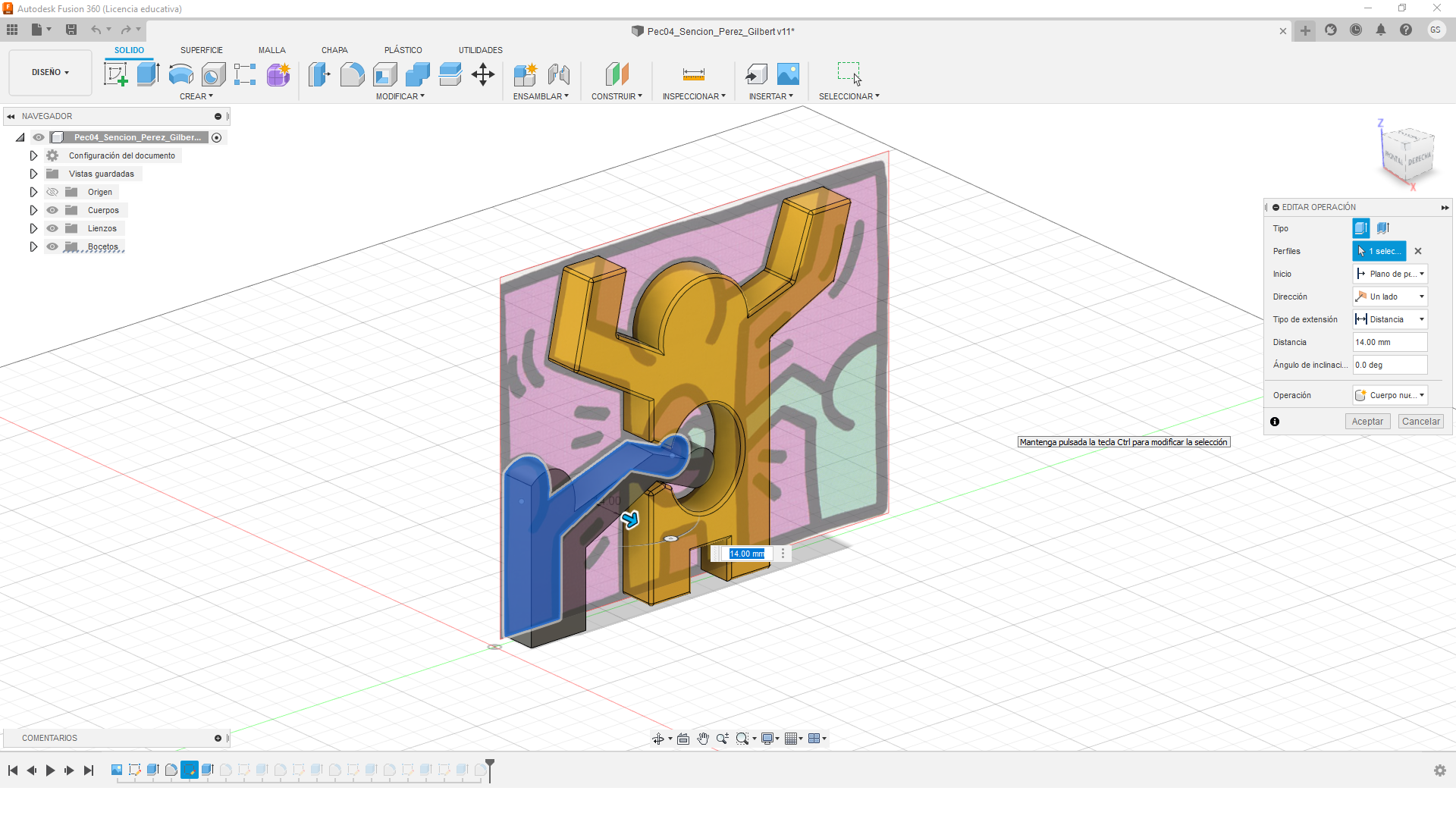Open the Tipo de extensión dropdown
1456x819 pixels.
point(1390,319)
